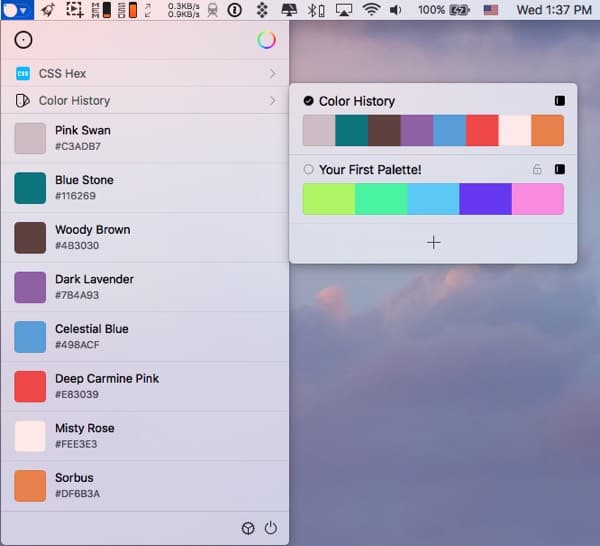Click the date and time Wed 1:37 PM
600x546 pixels.
coord(554,10)
